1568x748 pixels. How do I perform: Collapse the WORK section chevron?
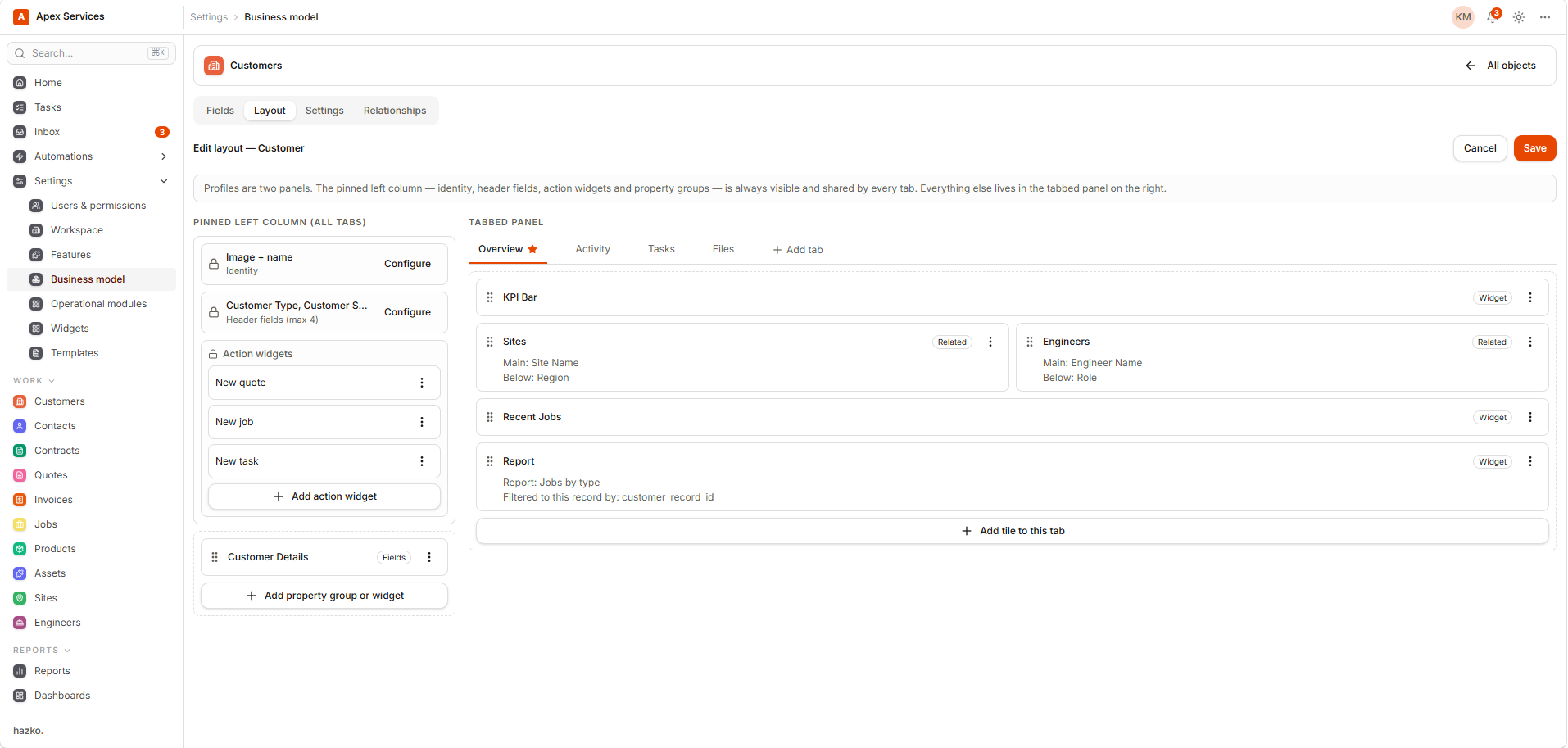coord(52,381)
